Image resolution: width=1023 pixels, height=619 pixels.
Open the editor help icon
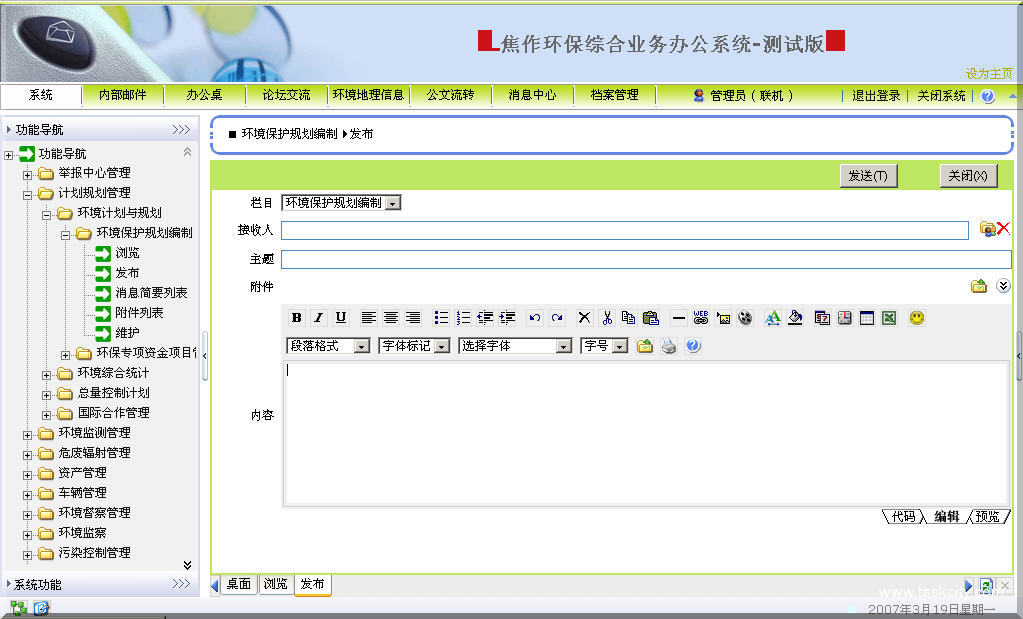(x=693, y=346)
